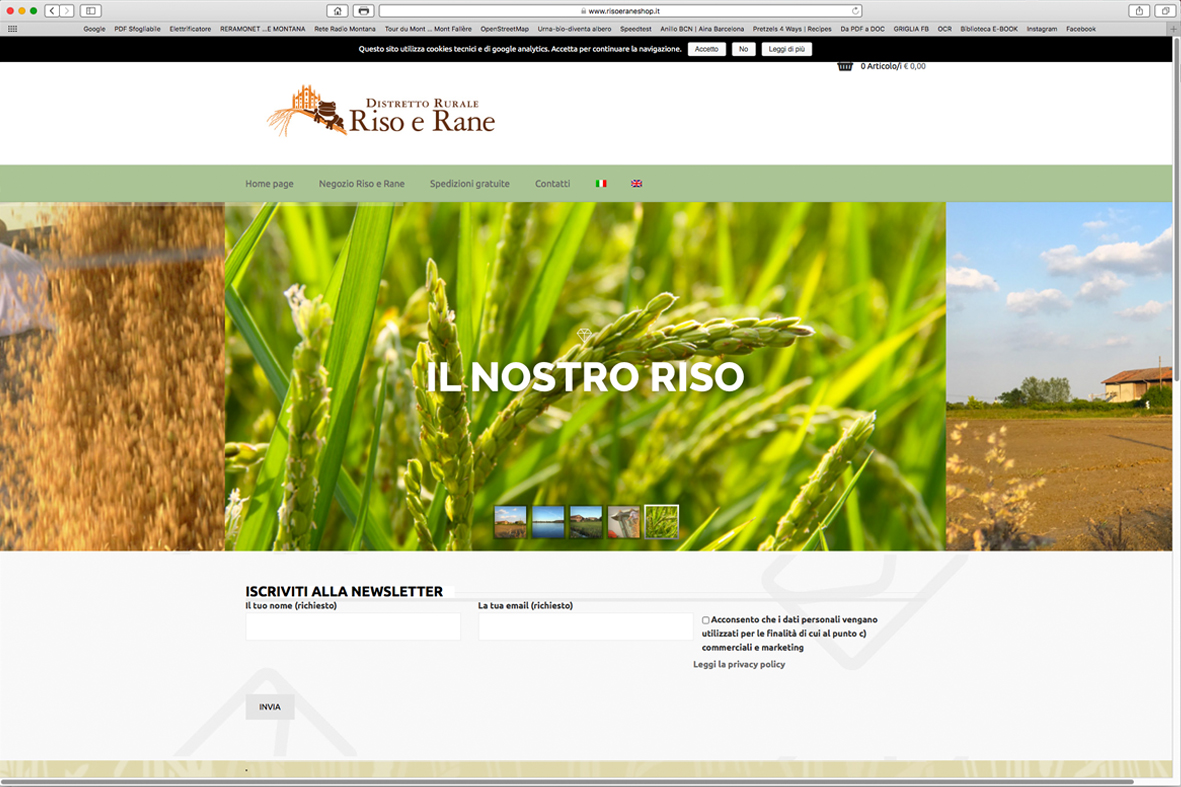Decline cookies with the No button
The width and height of the screenshot is (1181, 787).
(x=743, y=49)
